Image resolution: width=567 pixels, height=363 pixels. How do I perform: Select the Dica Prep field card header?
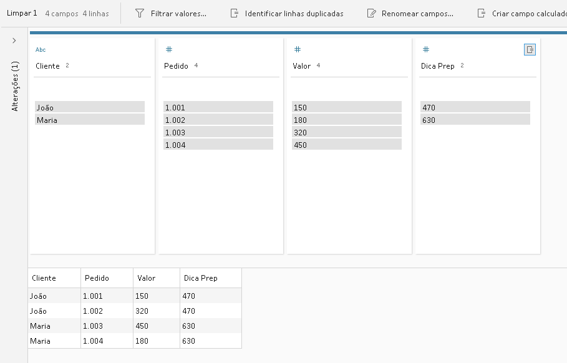click(x=438, y=66)
